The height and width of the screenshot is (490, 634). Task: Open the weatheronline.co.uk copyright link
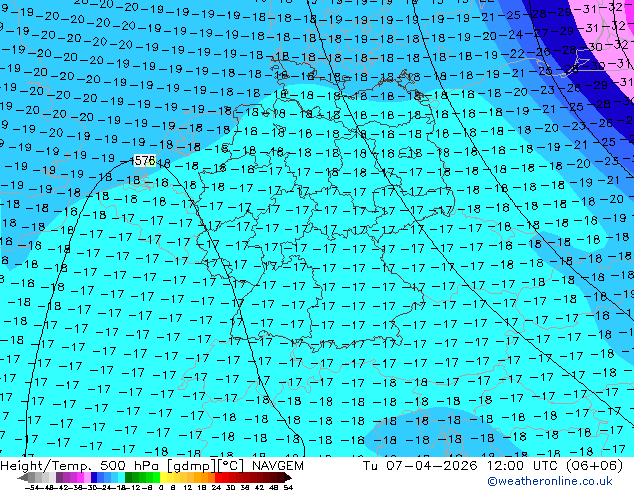550,481
